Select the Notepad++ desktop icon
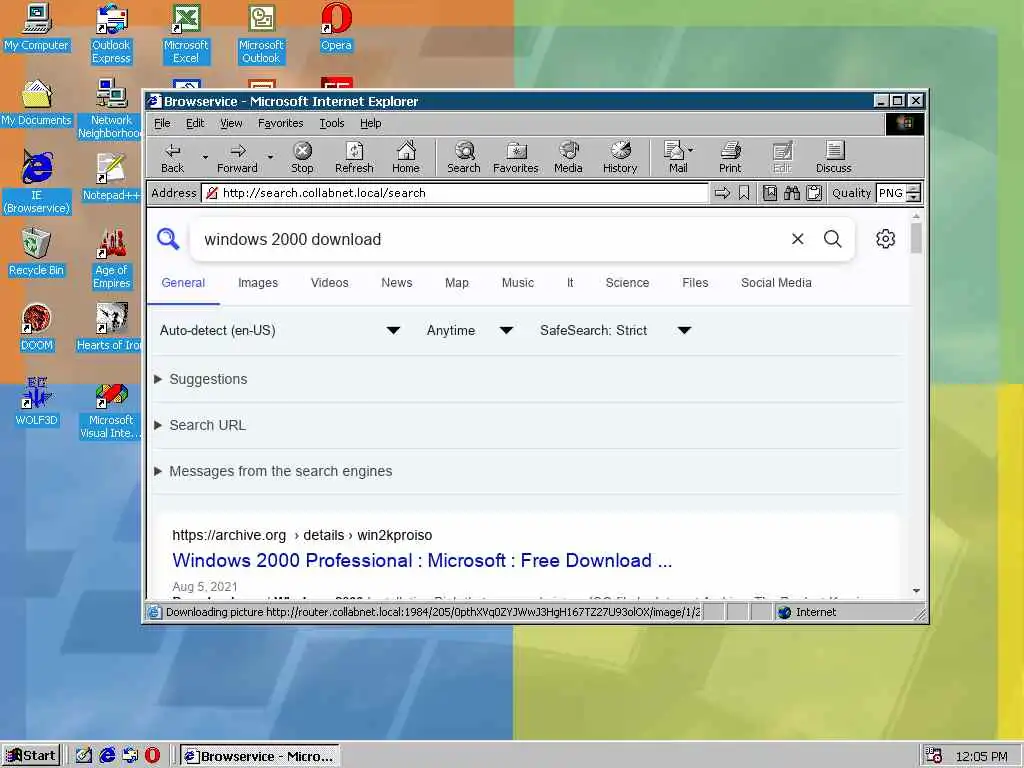 [111, 177]
